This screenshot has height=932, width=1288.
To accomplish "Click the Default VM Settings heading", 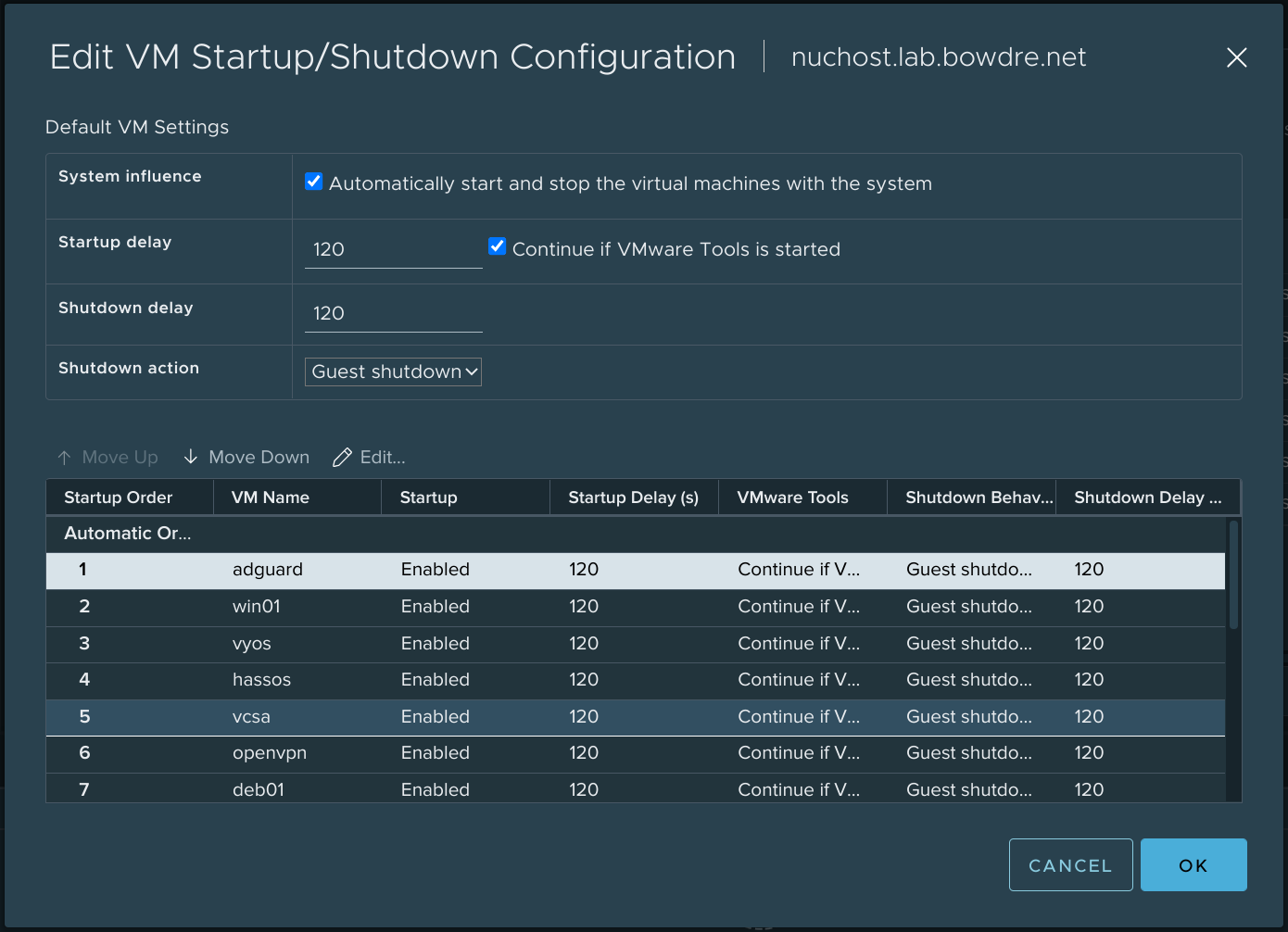I will coord(137,127).
